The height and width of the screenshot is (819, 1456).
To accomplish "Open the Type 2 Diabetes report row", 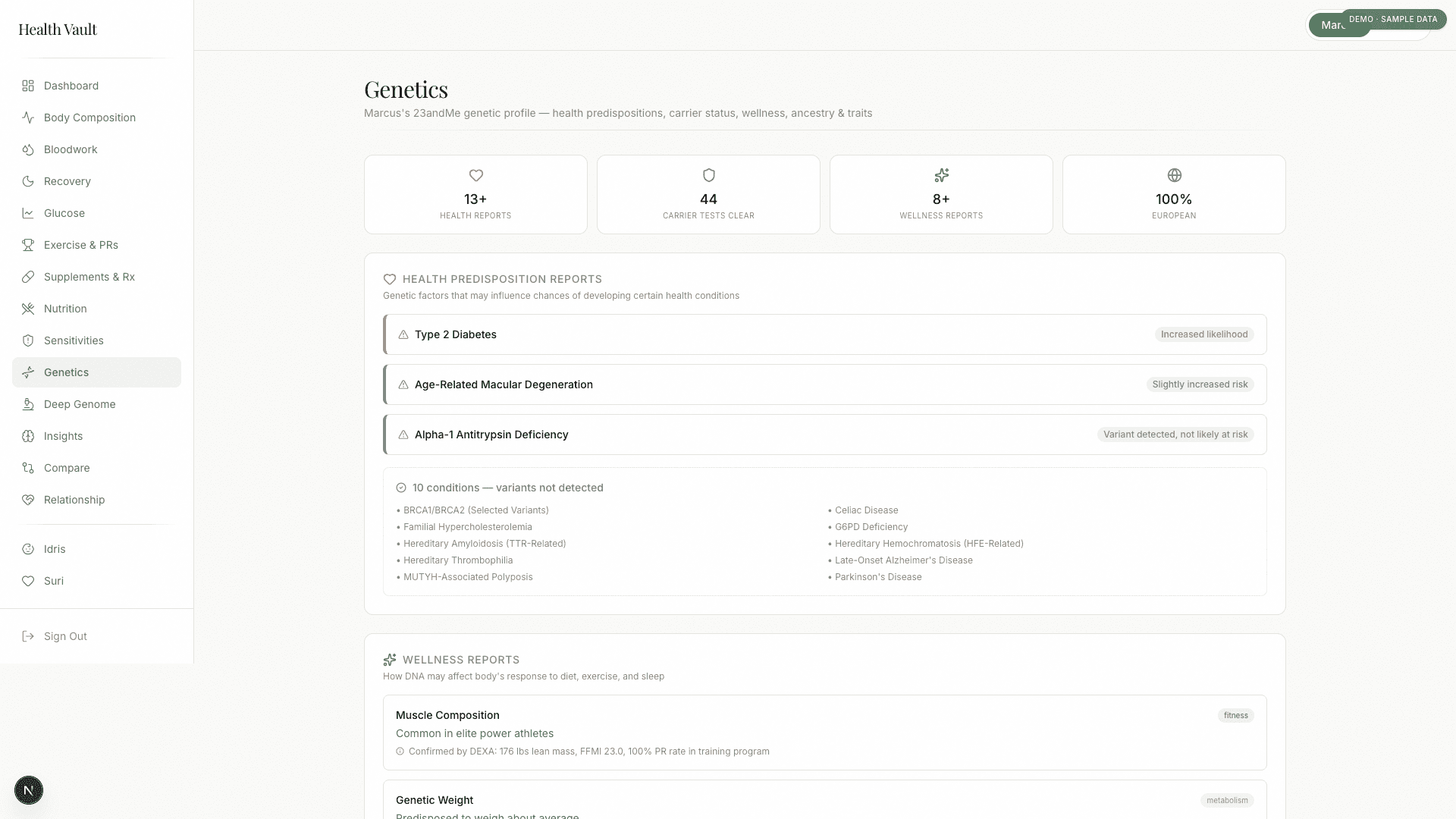I will pos(825,334).
